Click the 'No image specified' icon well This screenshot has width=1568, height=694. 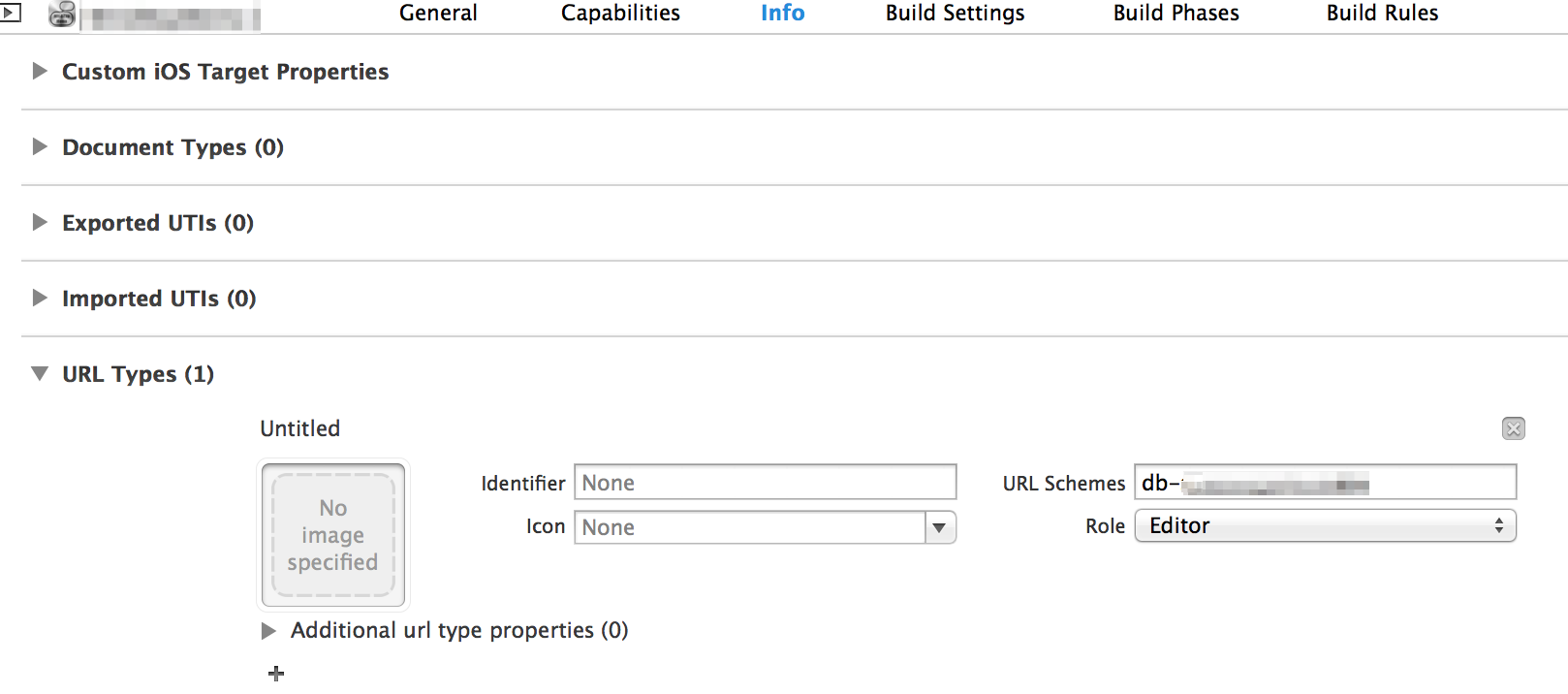click(333, 534)
